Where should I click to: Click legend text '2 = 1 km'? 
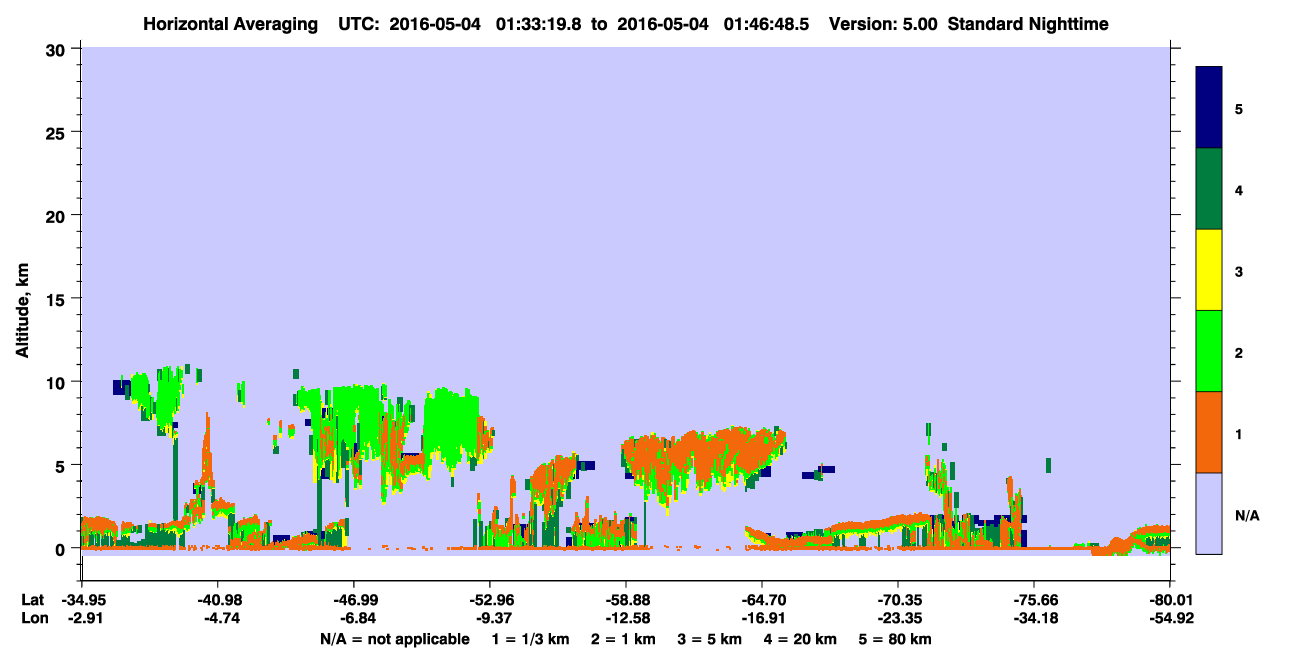point(624,639)
